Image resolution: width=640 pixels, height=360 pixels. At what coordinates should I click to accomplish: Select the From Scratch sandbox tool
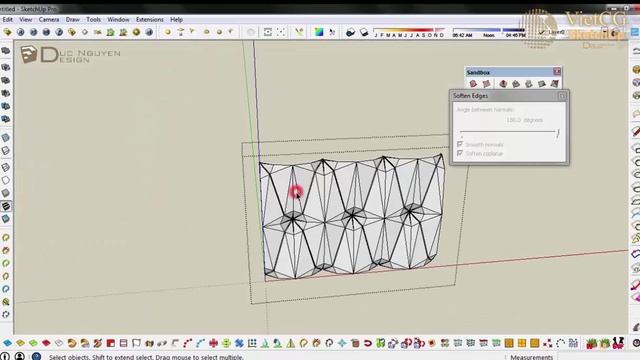[x=487, y=84]
